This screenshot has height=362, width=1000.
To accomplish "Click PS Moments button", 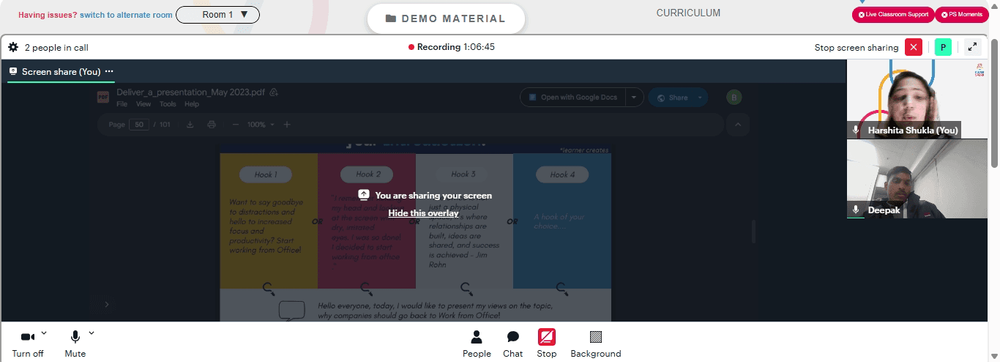I will click(962, 14).
